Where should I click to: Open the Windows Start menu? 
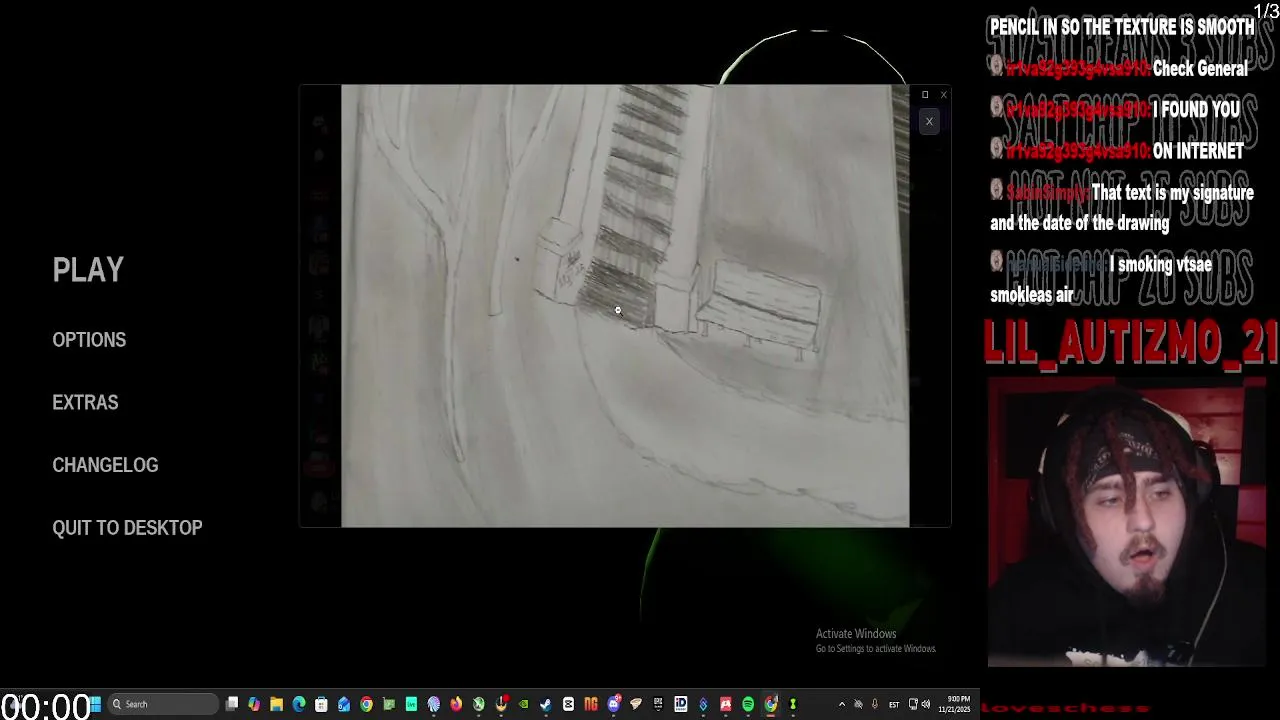(x=96, y=704)
